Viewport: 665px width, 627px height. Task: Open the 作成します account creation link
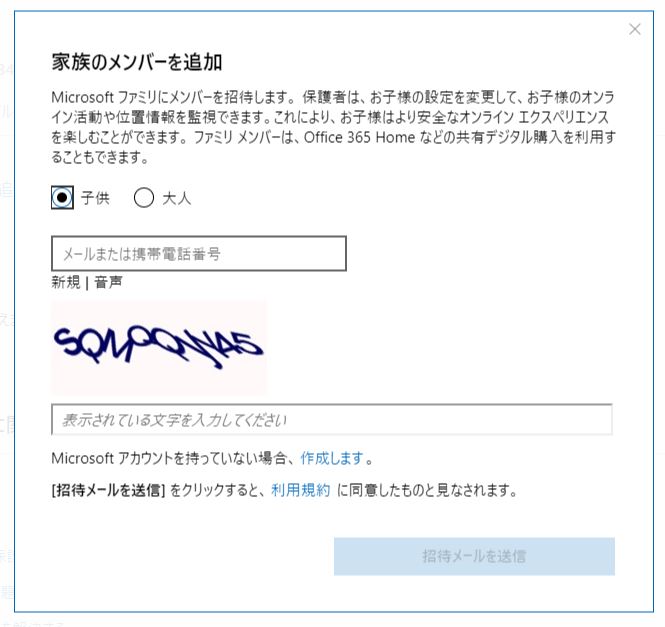pos(331,459)
